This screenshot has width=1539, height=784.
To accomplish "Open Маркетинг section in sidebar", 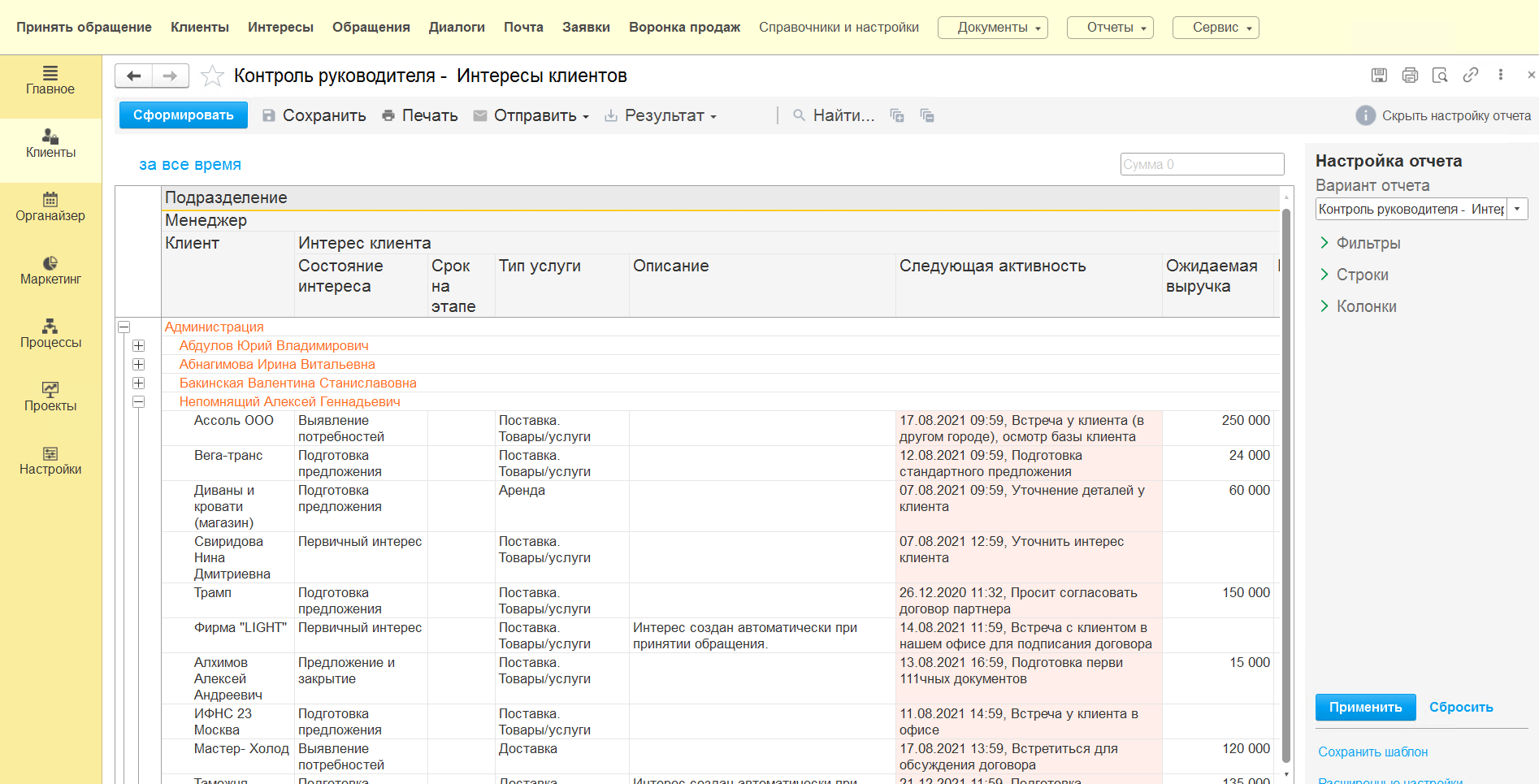I will [x=50, y=270].
